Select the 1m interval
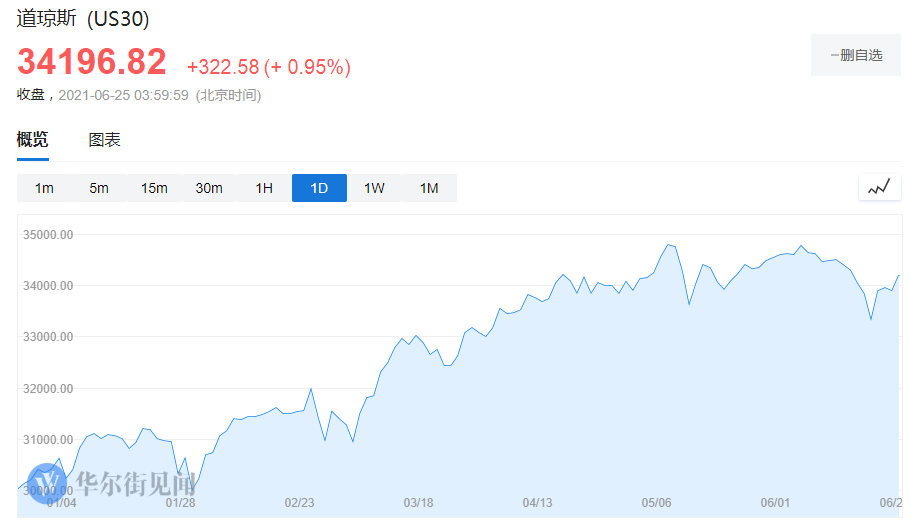The width and height of the screenshot is (911, 525). pyautogui.click(x=44, y=188)
